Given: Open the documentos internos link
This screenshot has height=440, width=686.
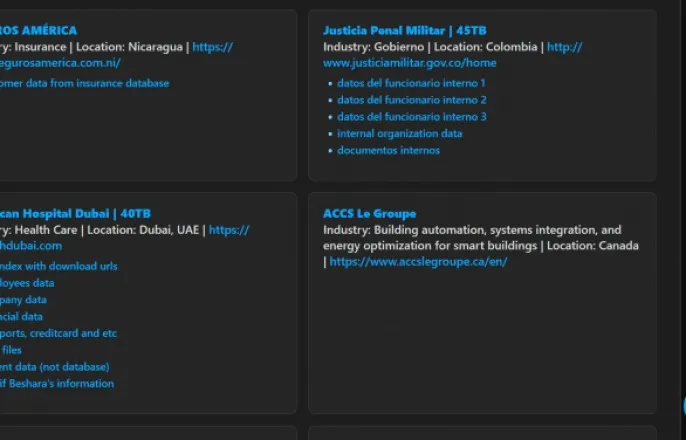Looking at the screenshot, I should [x=388, y=150].
